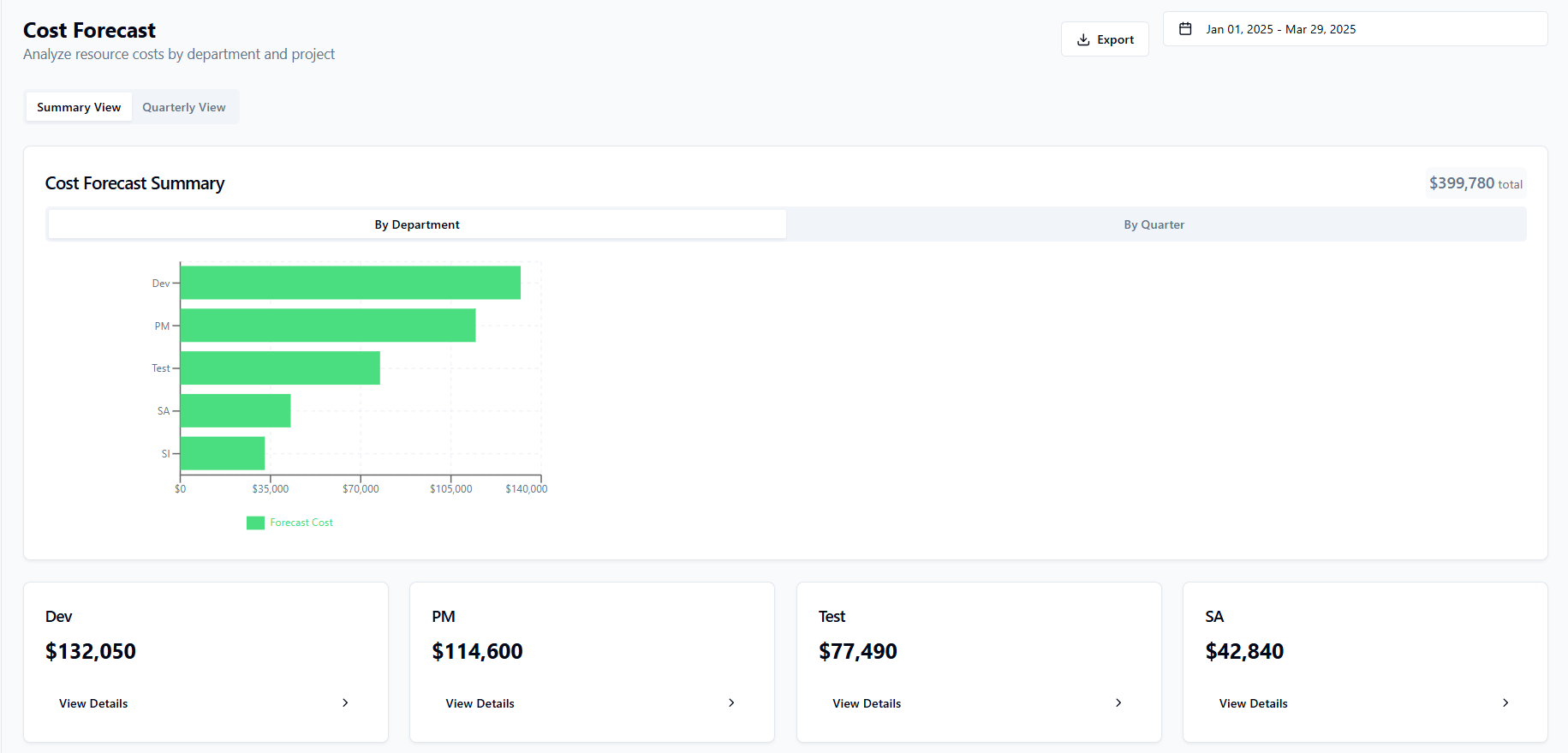Click the $114,600 PM amount
The image size is (1568, 753).
(477, 652)
